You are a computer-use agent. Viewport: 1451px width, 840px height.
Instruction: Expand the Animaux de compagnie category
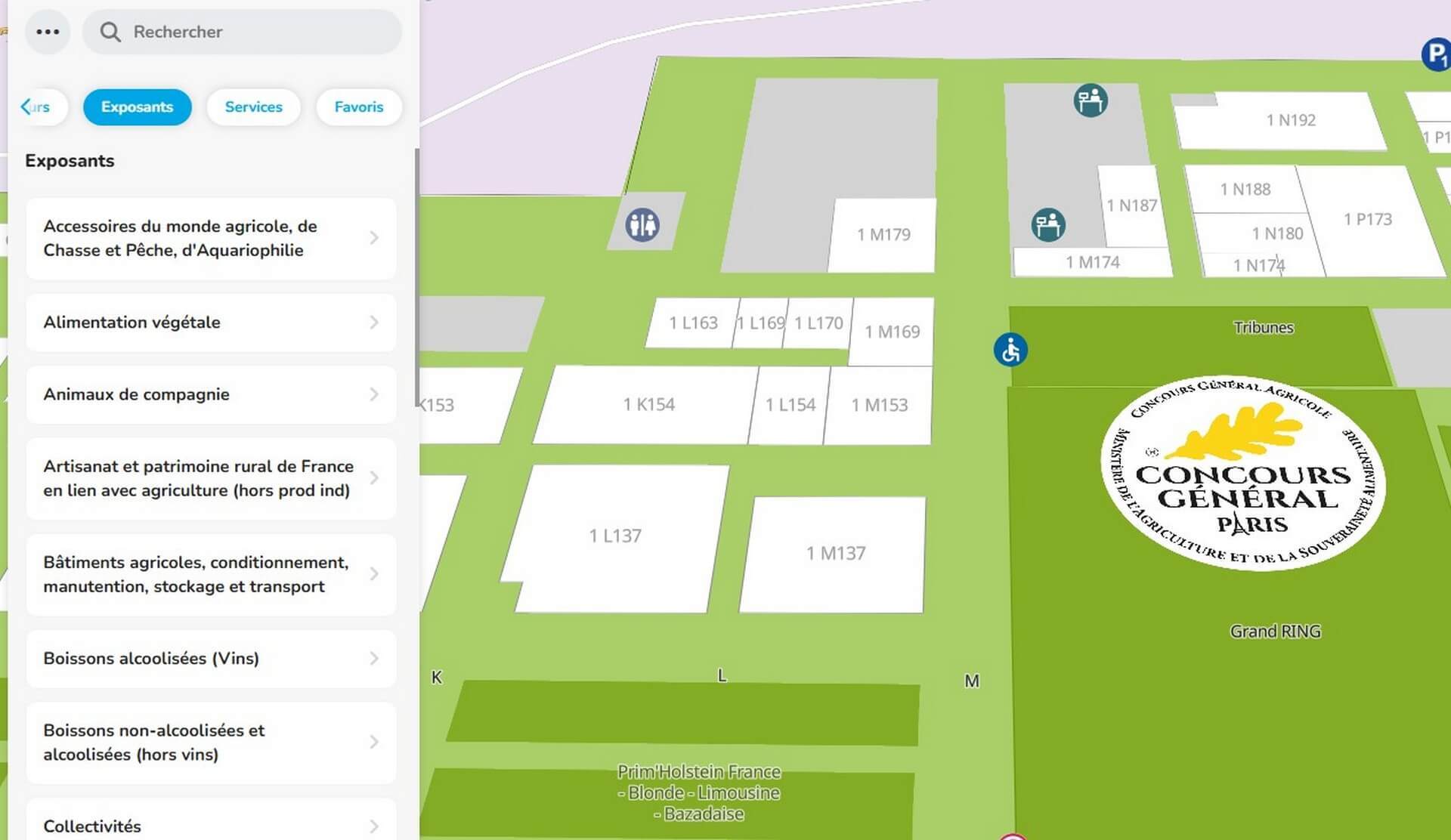point(211,394)
